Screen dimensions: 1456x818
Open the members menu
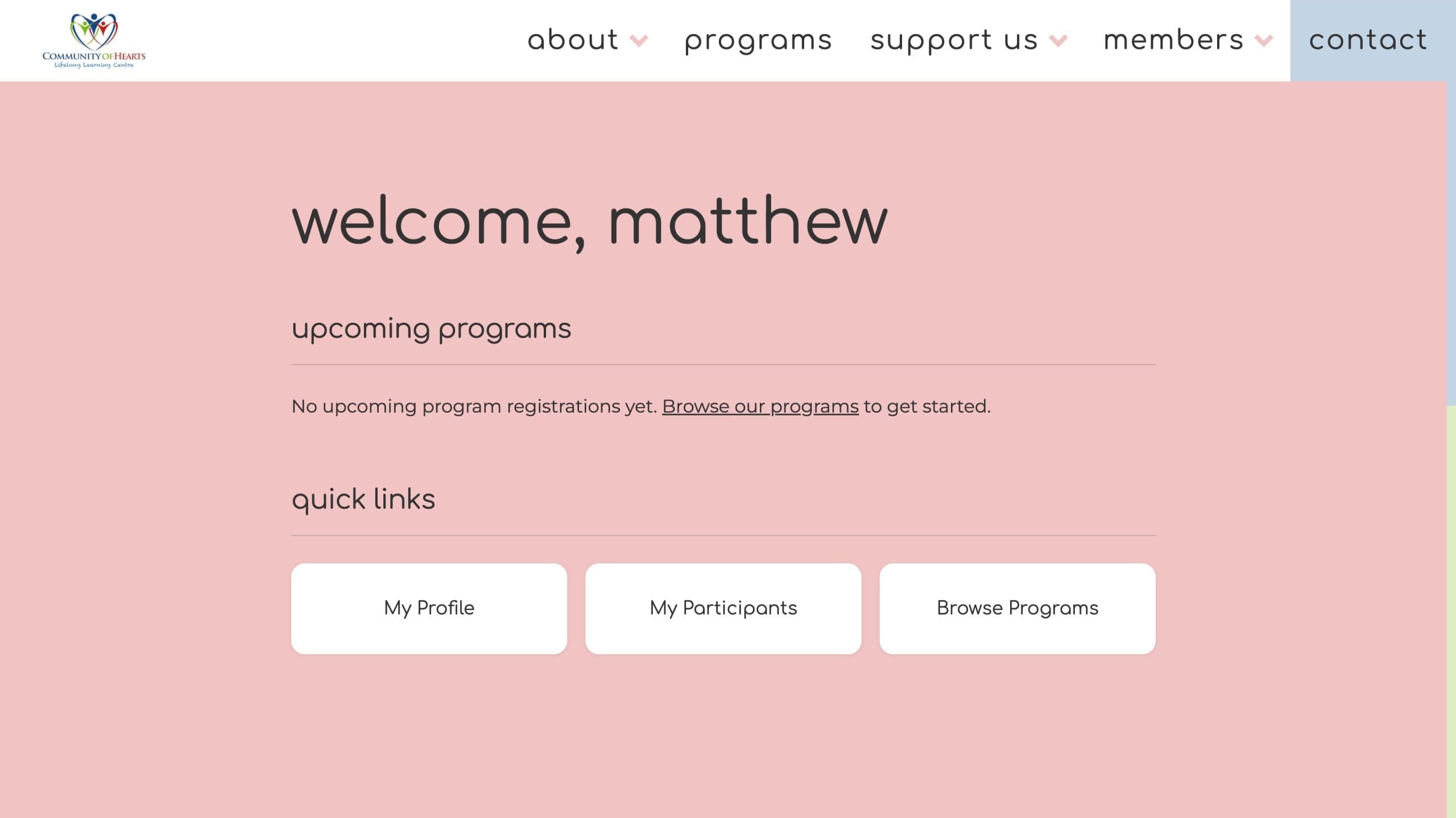coord(1173,40)
